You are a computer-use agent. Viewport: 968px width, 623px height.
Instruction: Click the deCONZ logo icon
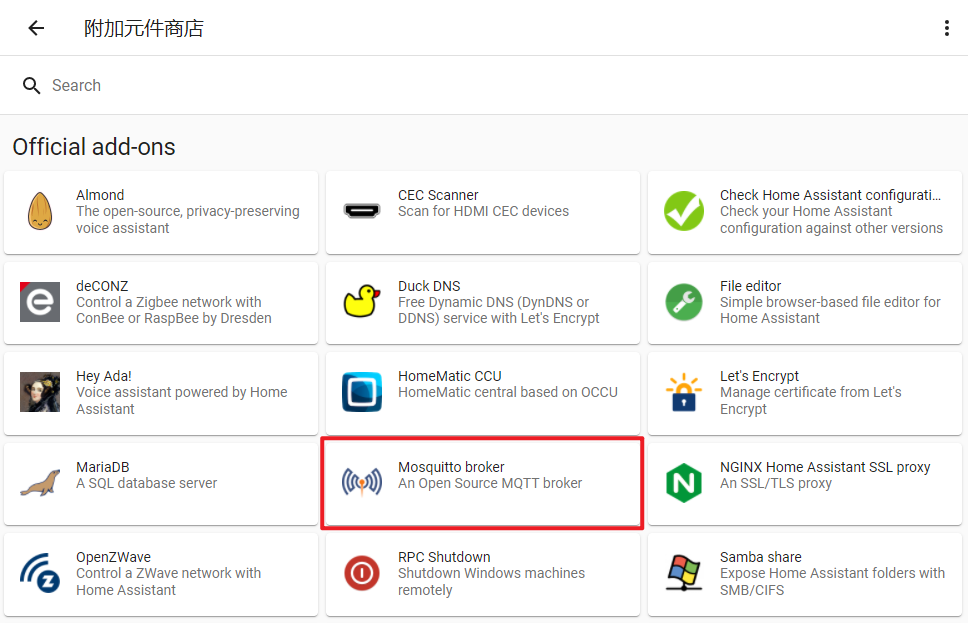[x=40, y=302]
